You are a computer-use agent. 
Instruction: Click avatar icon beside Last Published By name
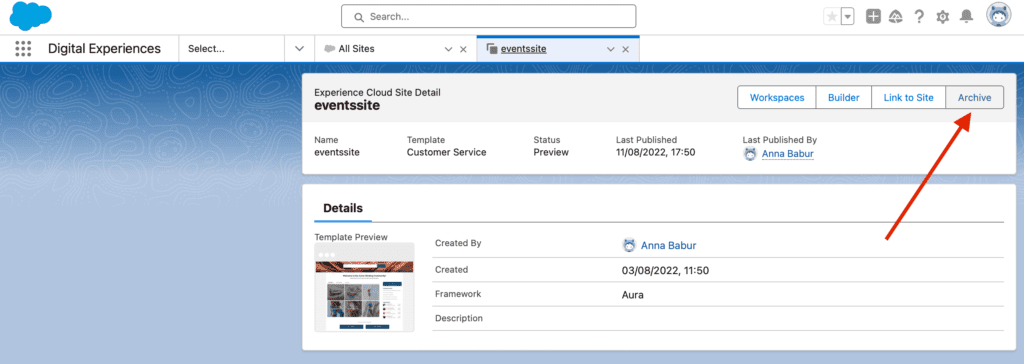(x=750, y=154)
